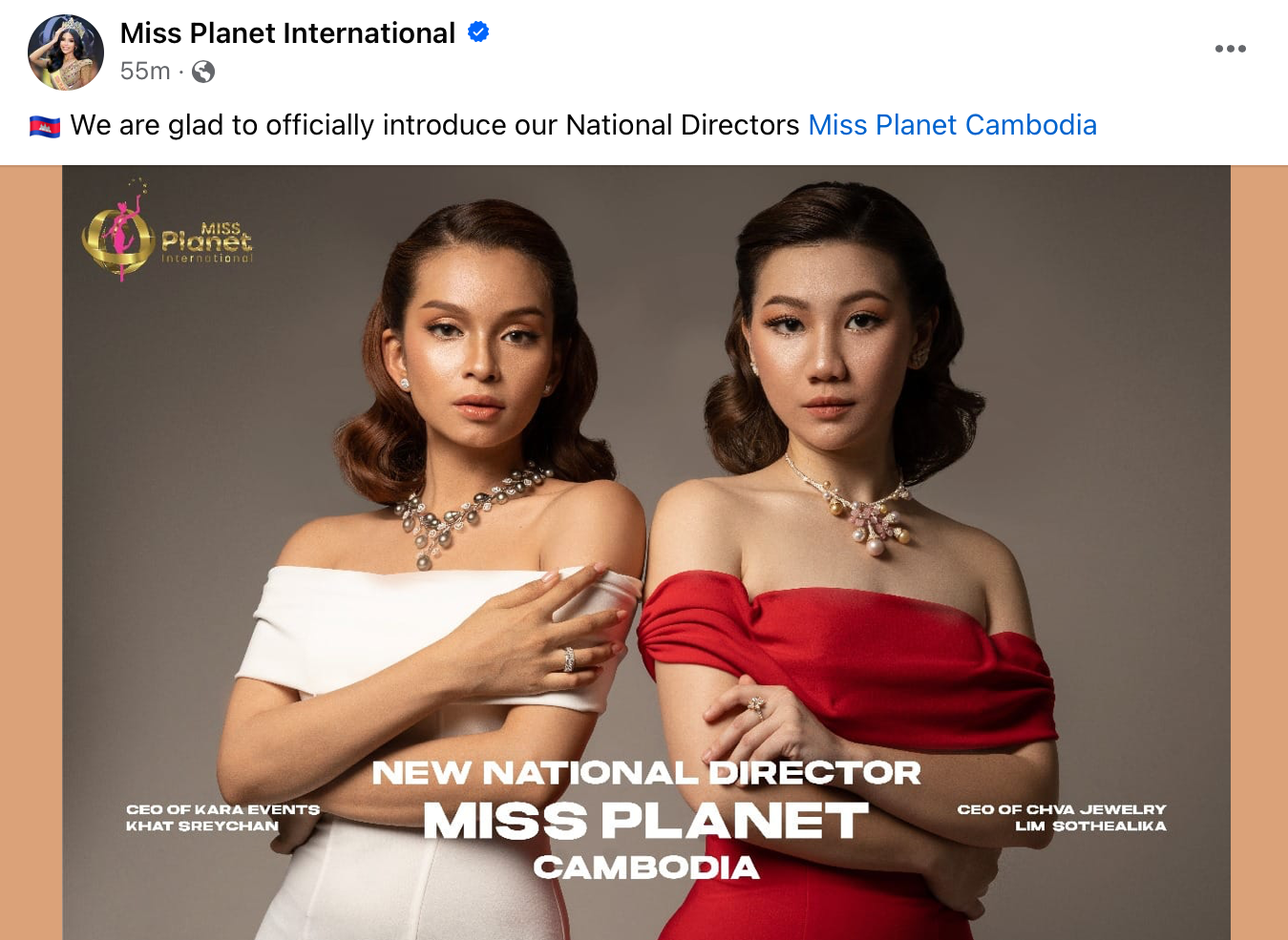Click the blue verified badge

pyautogui.click(x=478, y=32)
